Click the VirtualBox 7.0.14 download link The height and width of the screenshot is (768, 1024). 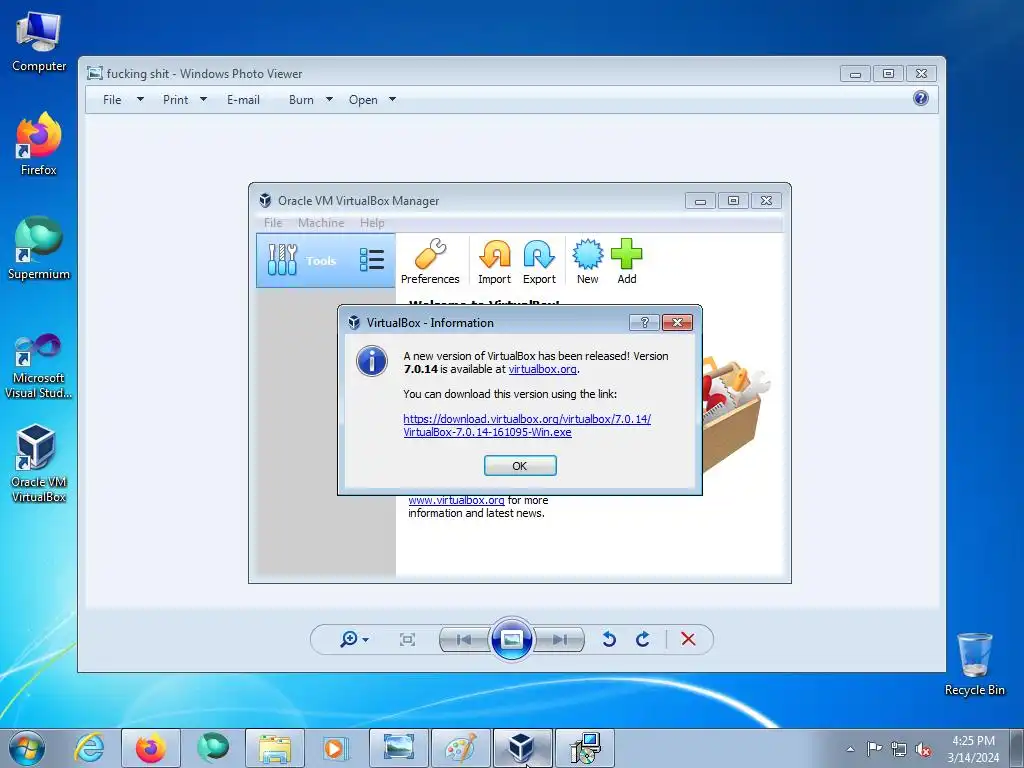click(x=527, y=426)
